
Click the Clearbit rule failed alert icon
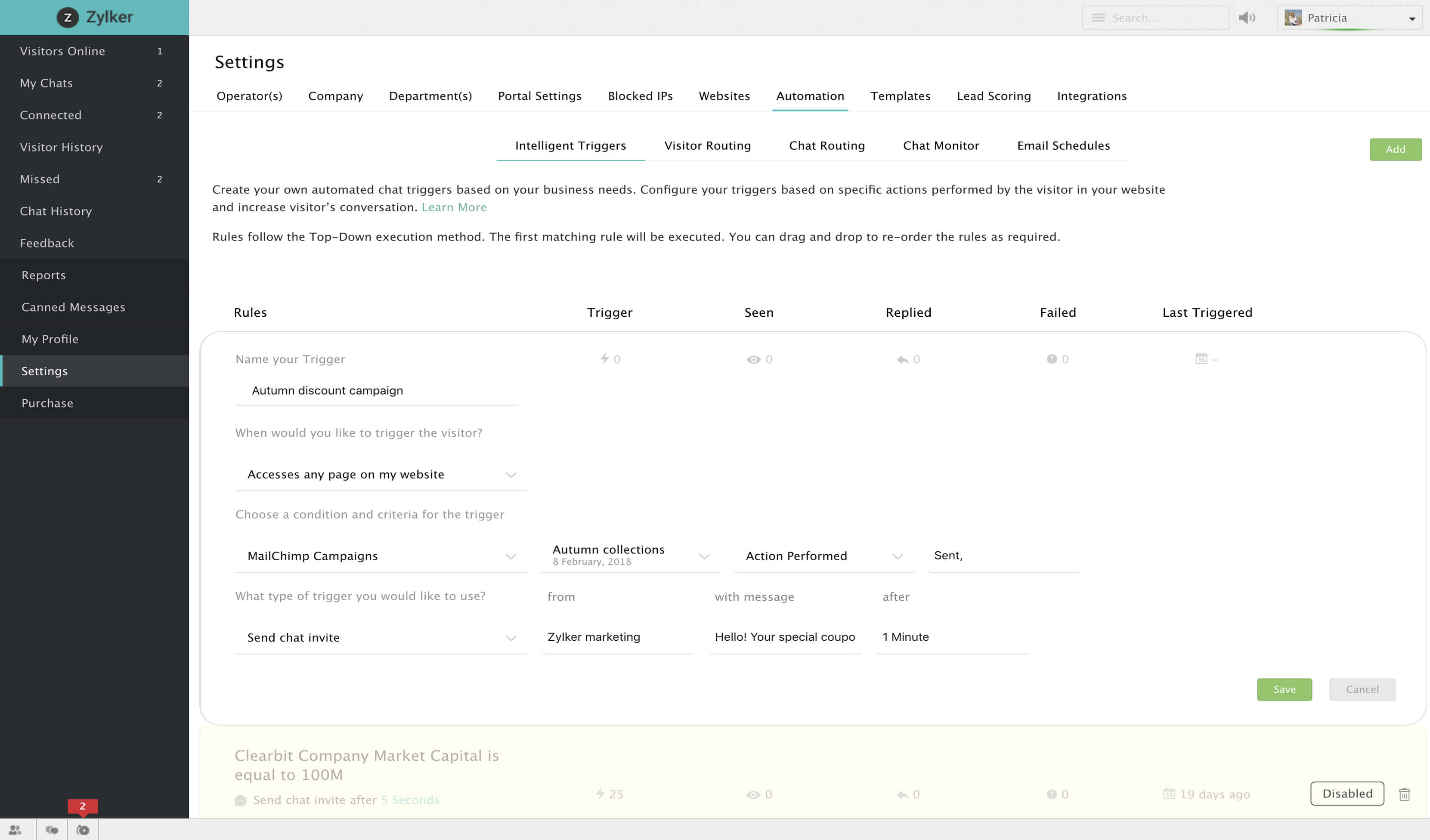pyautogui.click(x=1052, y=794)
